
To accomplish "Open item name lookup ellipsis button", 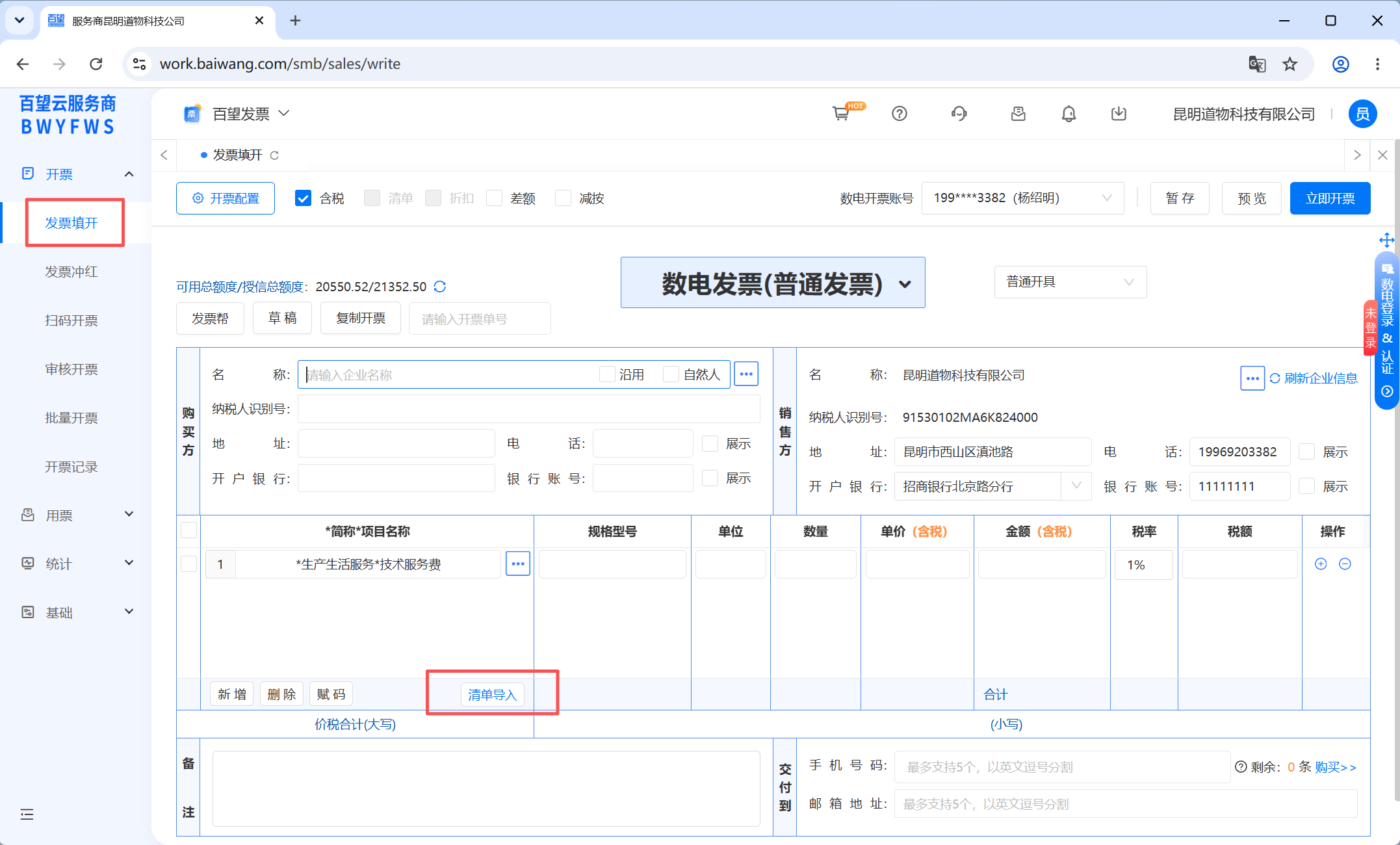I will 518,564.
